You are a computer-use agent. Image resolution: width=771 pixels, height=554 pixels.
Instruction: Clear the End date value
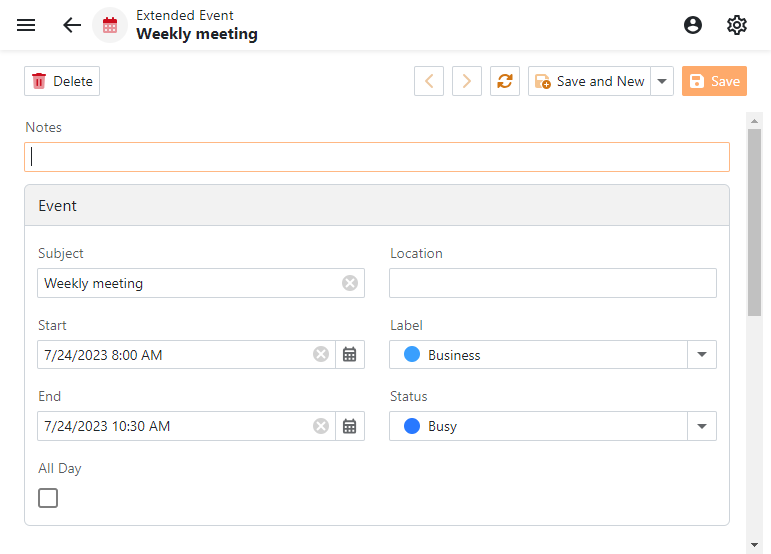(x=321, y=426)
